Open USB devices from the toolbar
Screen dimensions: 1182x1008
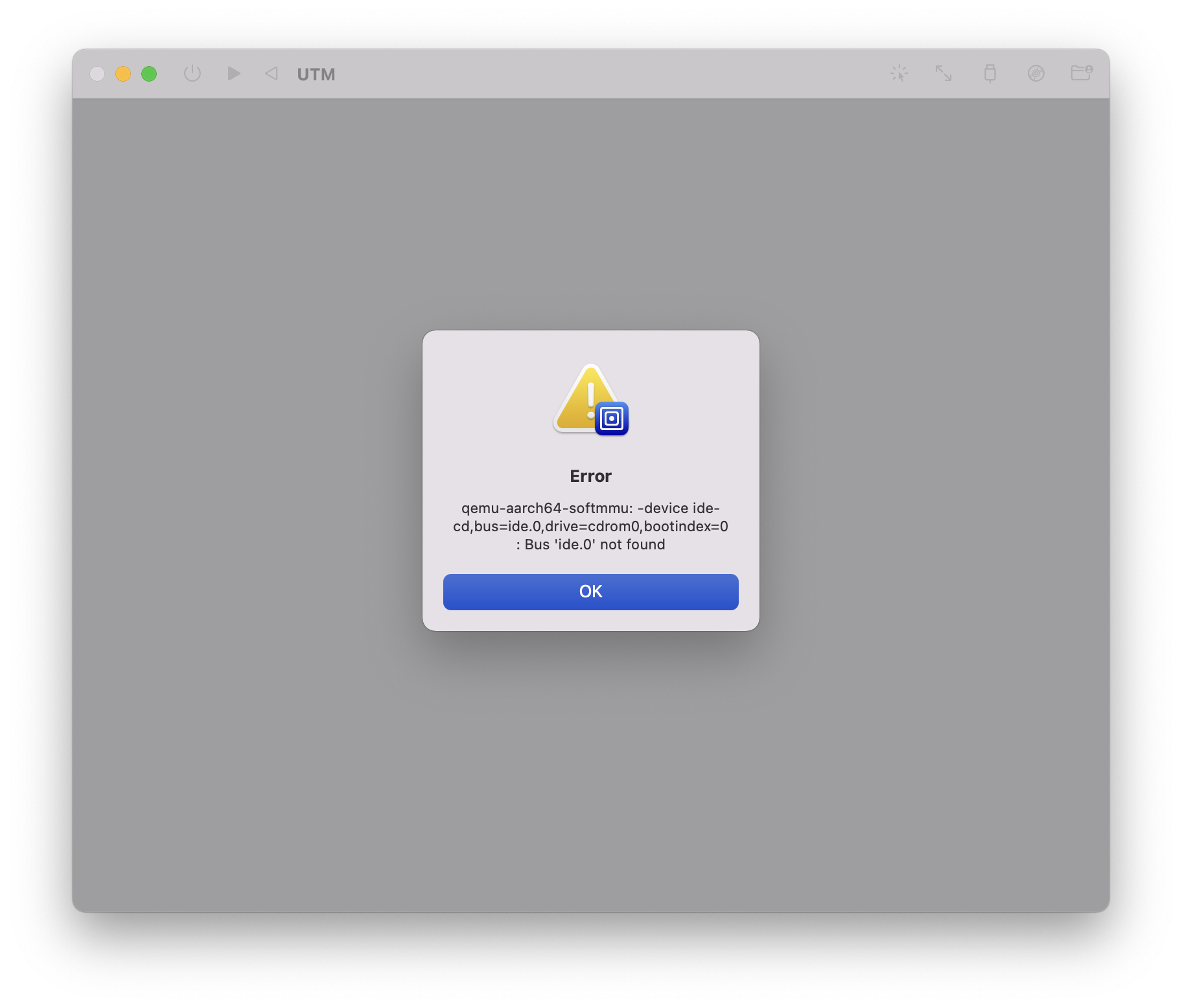tap(990, 73)
